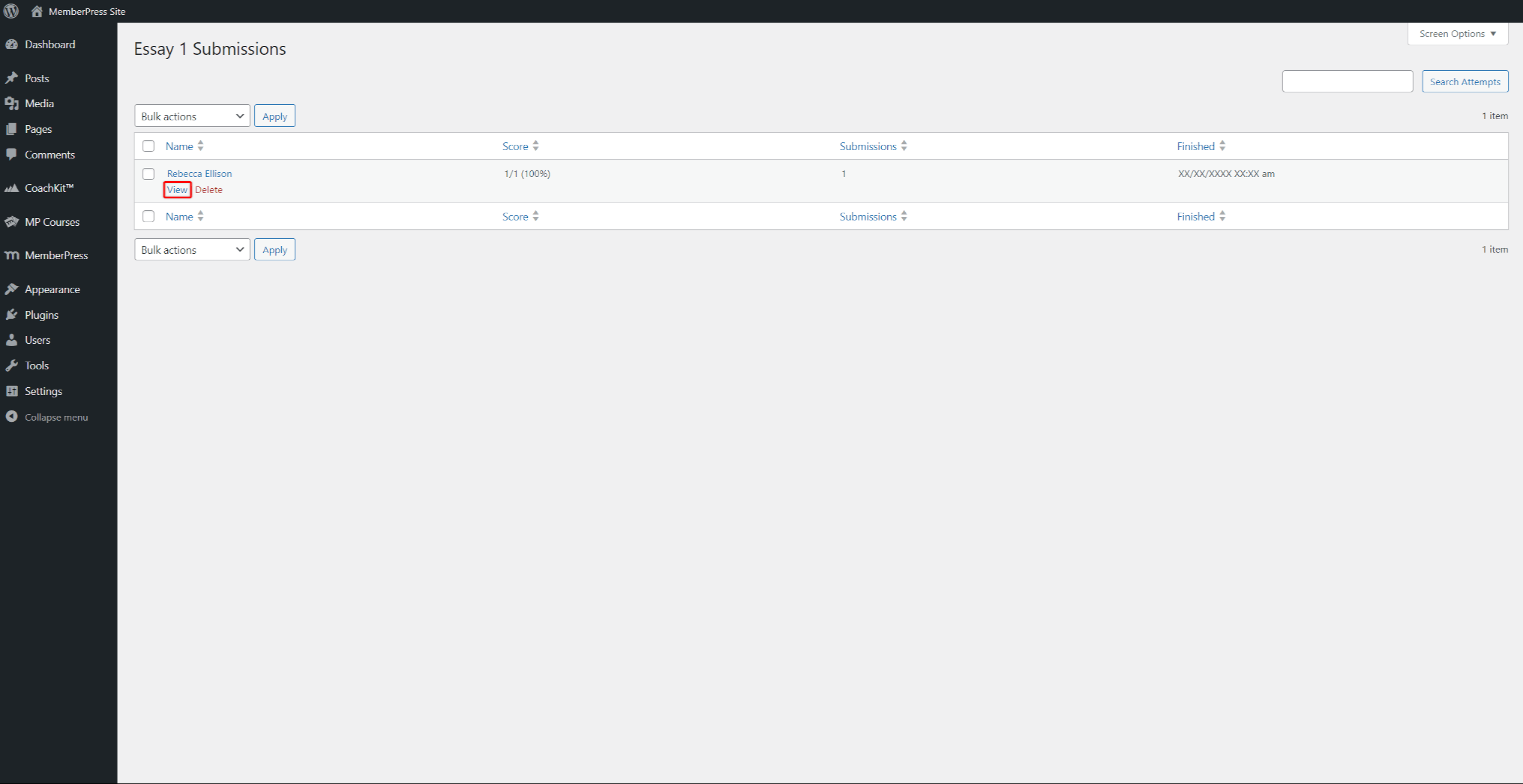Navigate to Posts section
This screenshot has height=784, width=1523.
[37, 78]
